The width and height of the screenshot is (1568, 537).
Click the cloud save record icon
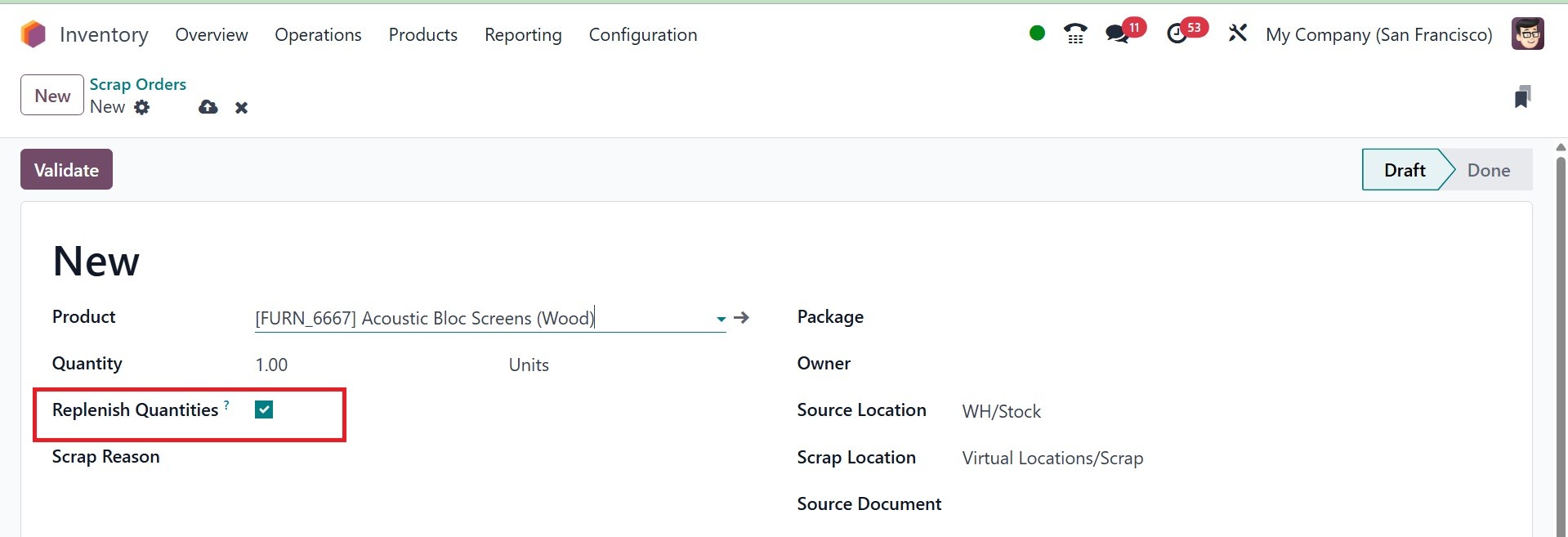(208, 107)
